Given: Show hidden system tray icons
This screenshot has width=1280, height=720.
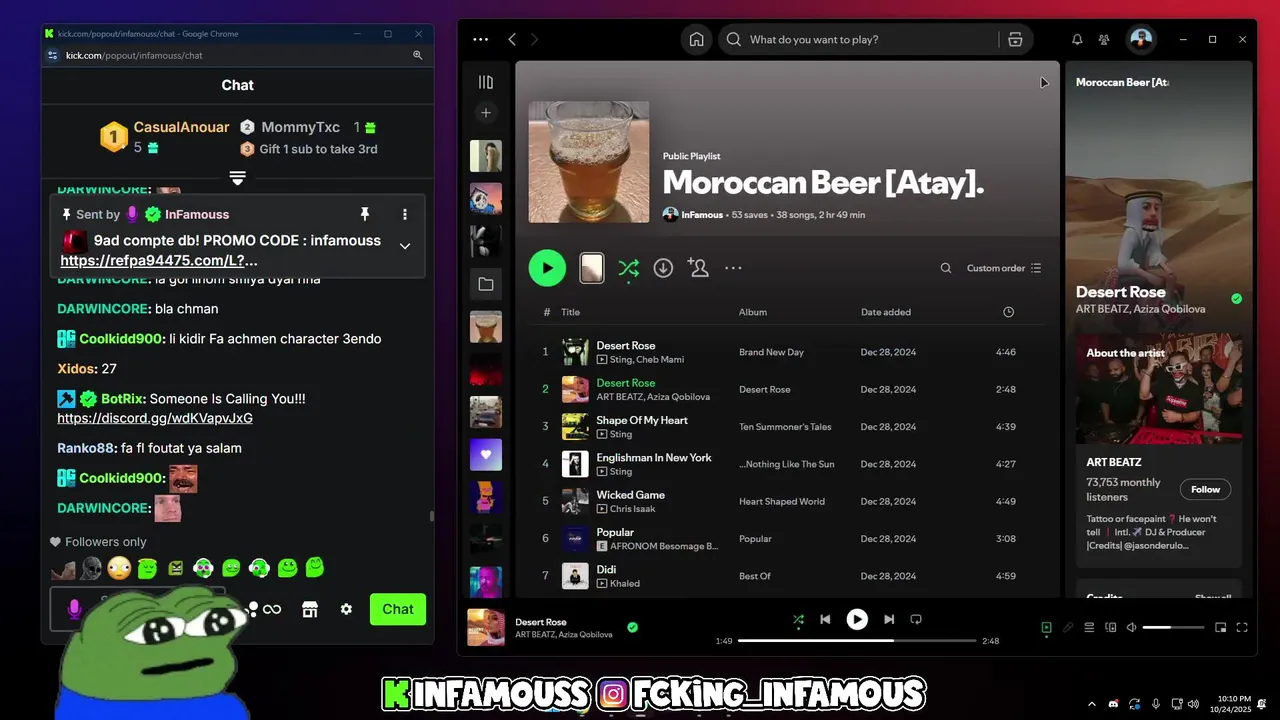Looking at the screenshot, I should pyautogui.click(x=1091, y=704).
